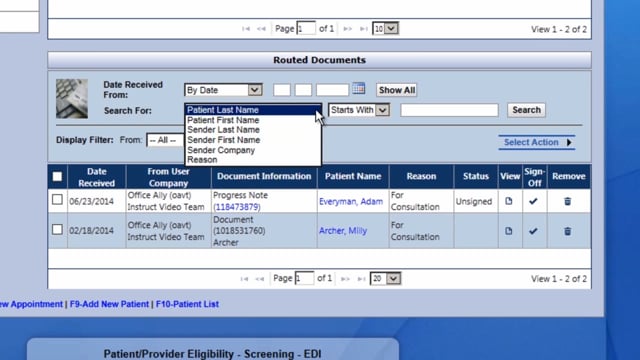The height and width of the screenshot is (360, 640).
Task: Click the page number field in Routed Documents pager
Action: point(304,278)
